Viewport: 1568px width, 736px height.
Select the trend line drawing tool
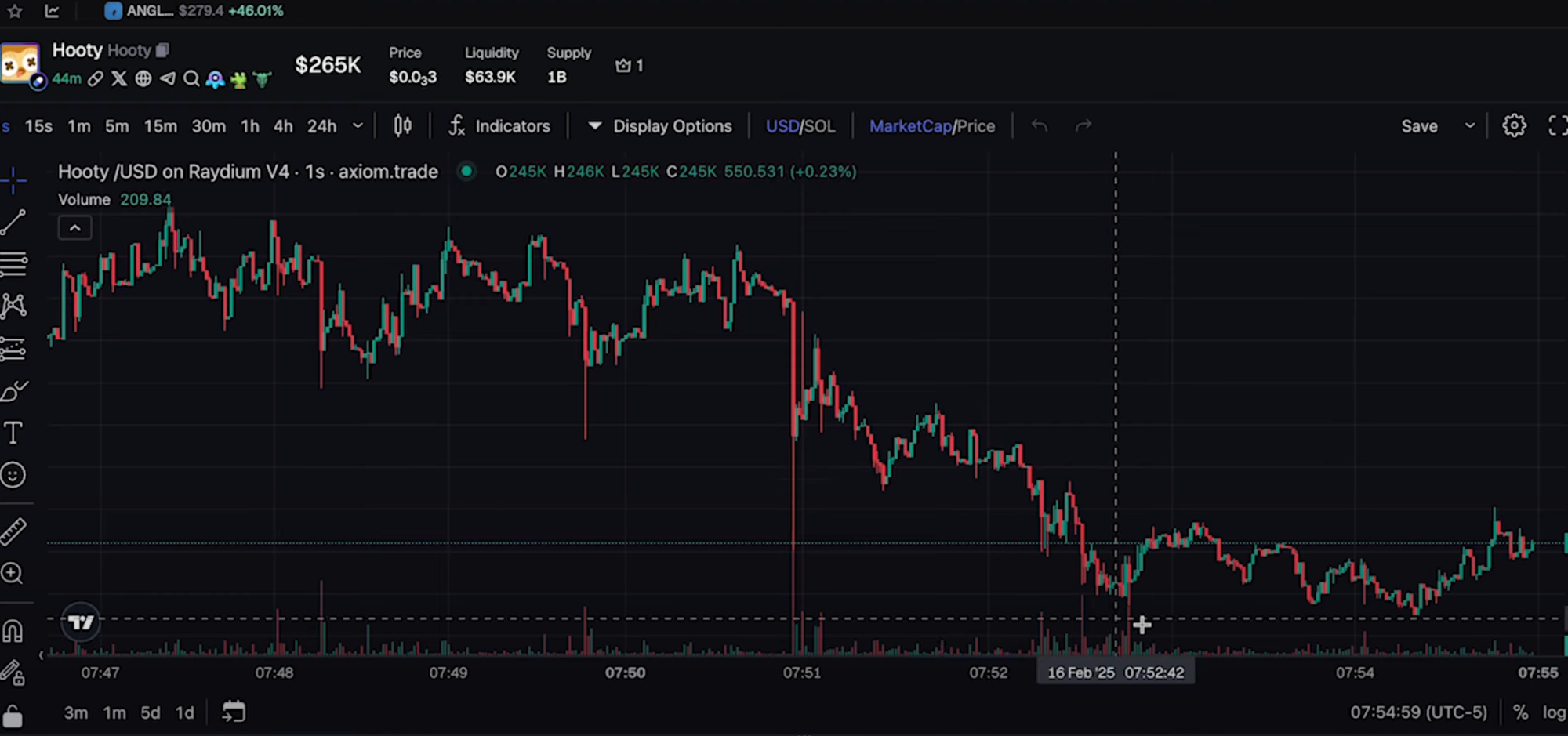pos(14,223)
